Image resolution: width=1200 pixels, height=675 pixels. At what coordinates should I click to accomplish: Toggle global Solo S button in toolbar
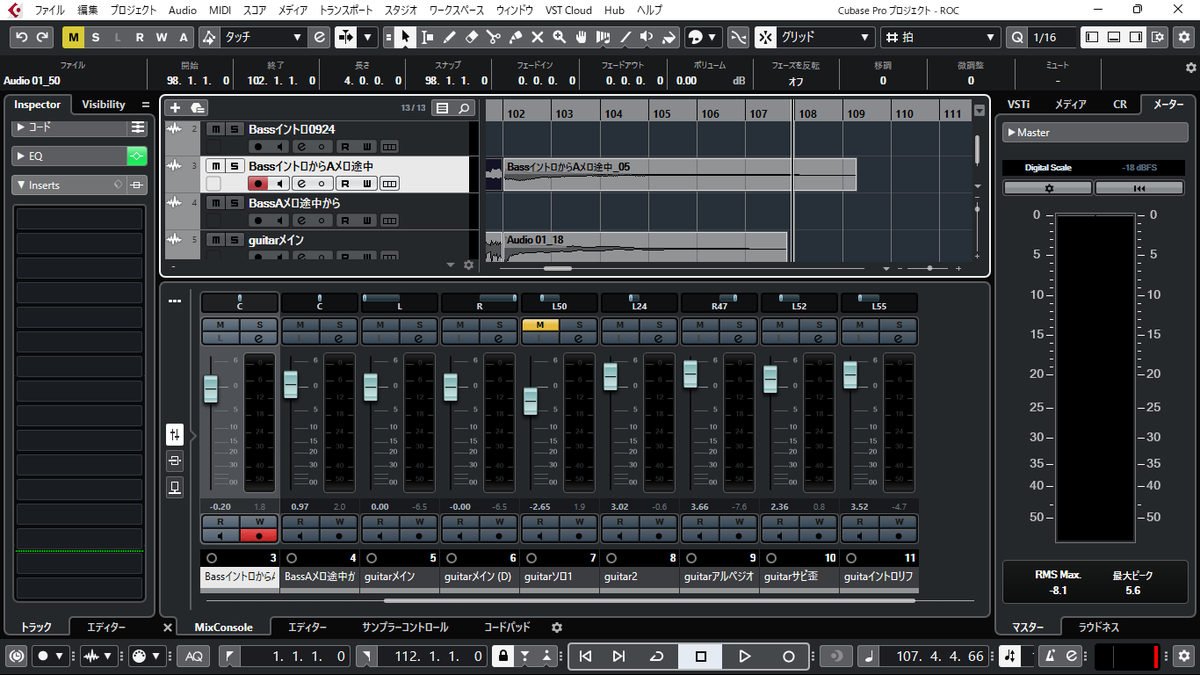point(95,37)
